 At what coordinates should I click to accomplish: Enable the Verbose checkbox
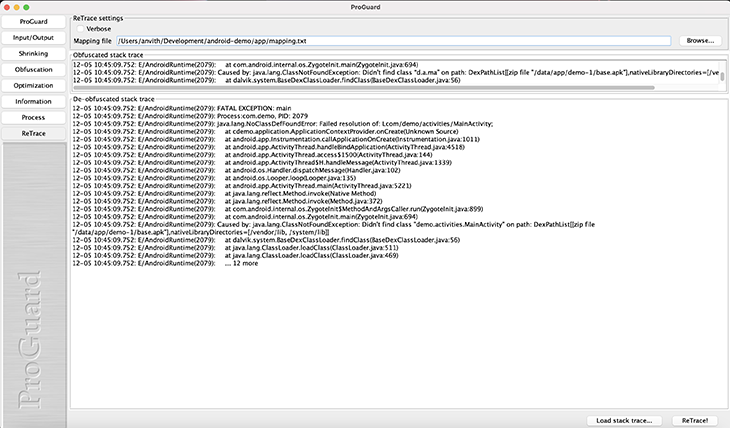coord(80,29)
